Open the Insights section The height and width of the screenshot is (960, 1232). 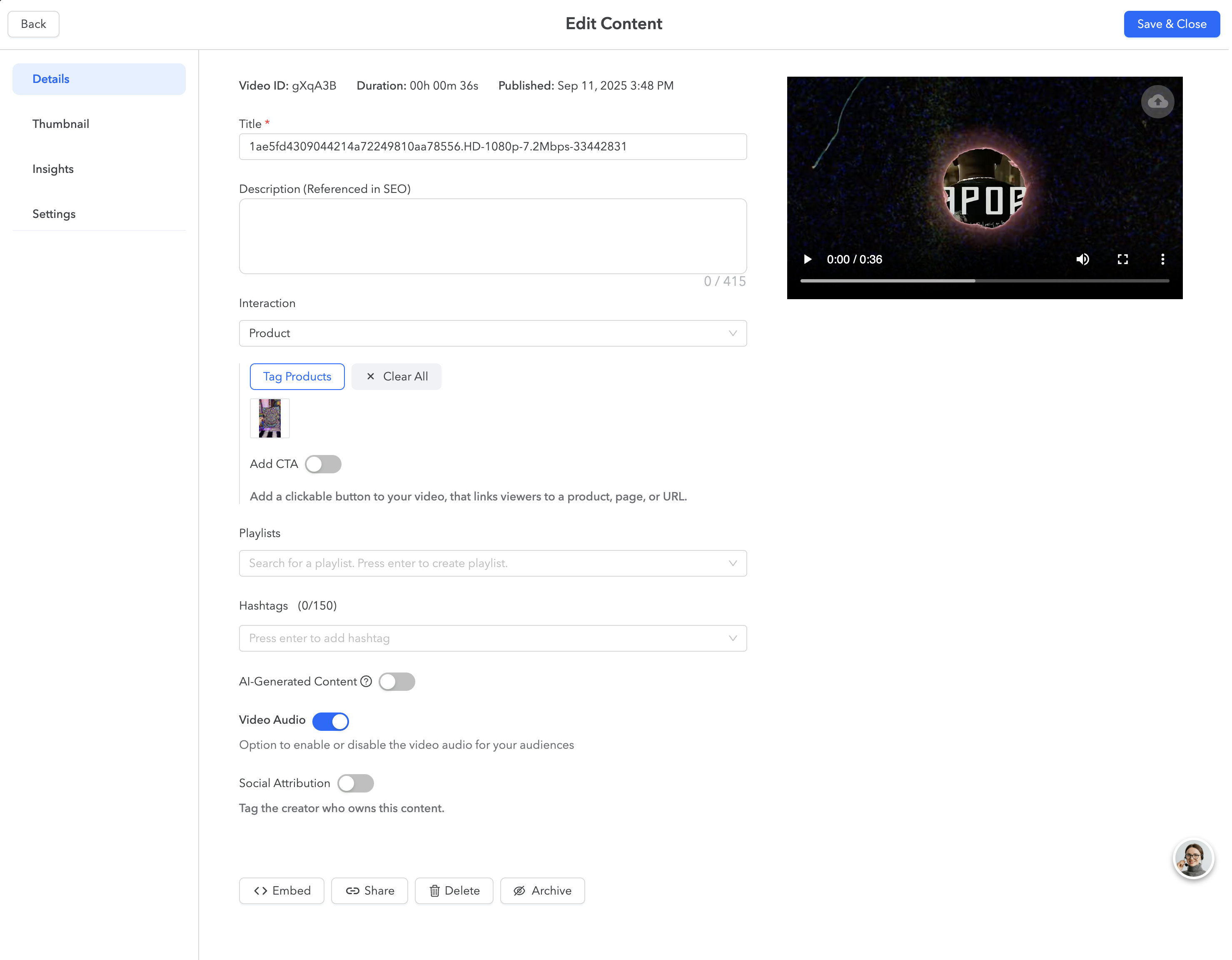(x=52, y=169)
